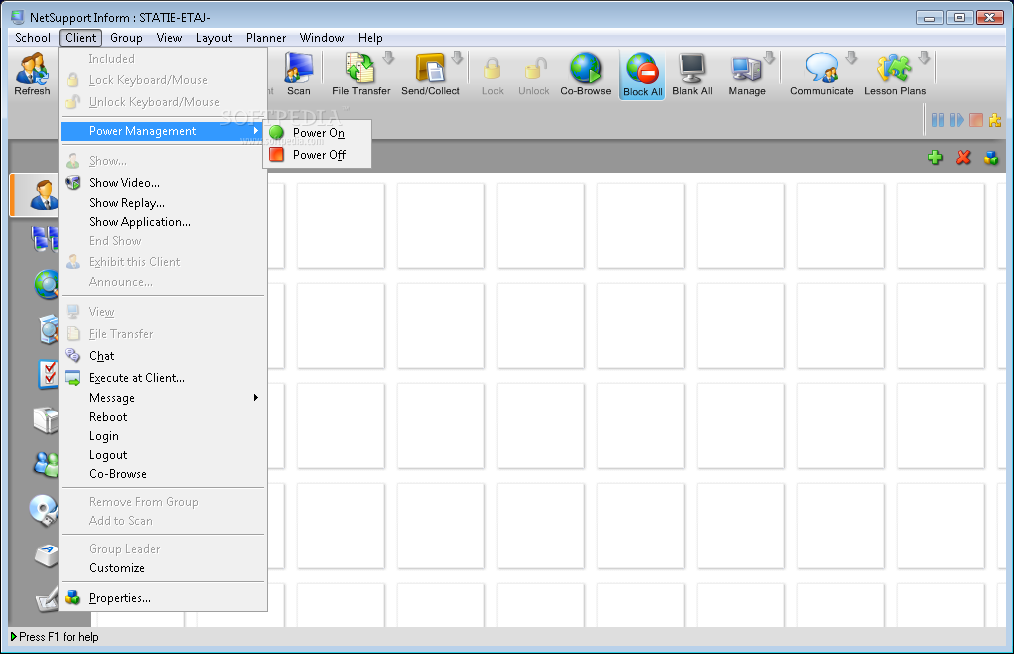Launch File Transfer from the toolbar
The height and width of the screenshot is (654, 1014).
click(360, 74)
